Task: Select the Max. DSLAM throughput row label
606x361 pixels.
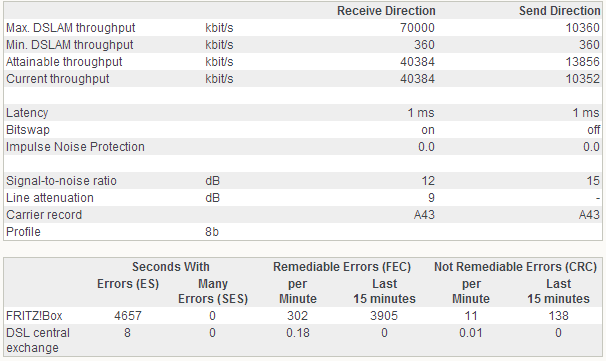Action: click(x=71, y=28)
